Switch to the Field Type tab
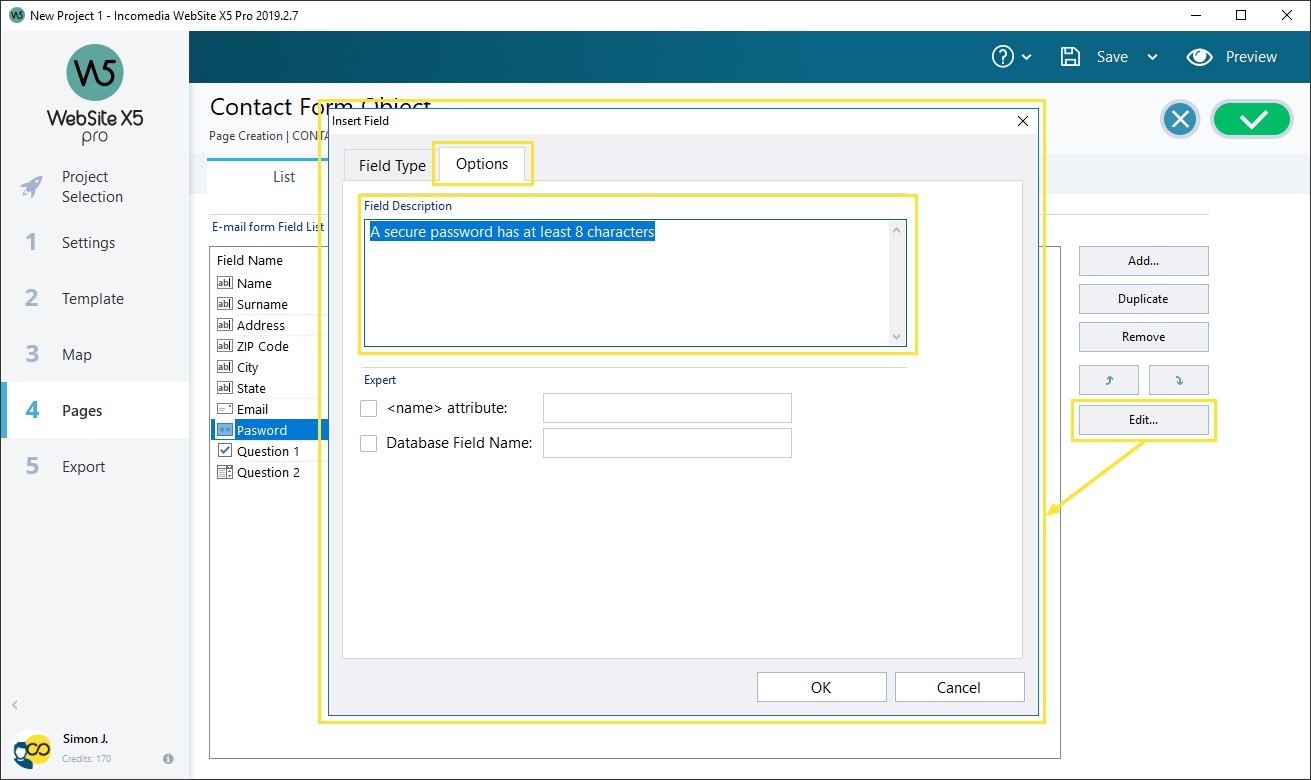Image resolution: width=1311 pixels, height=780 pixels. coord(389,164)
